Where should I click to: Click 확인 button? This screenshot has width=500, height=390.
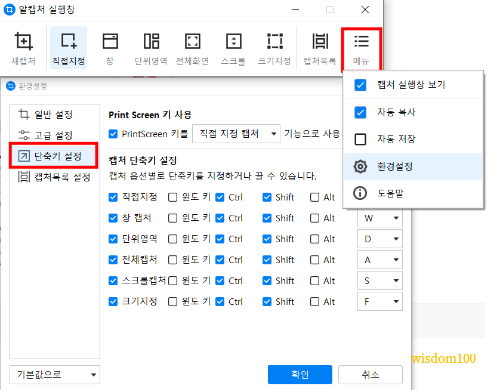300,375
